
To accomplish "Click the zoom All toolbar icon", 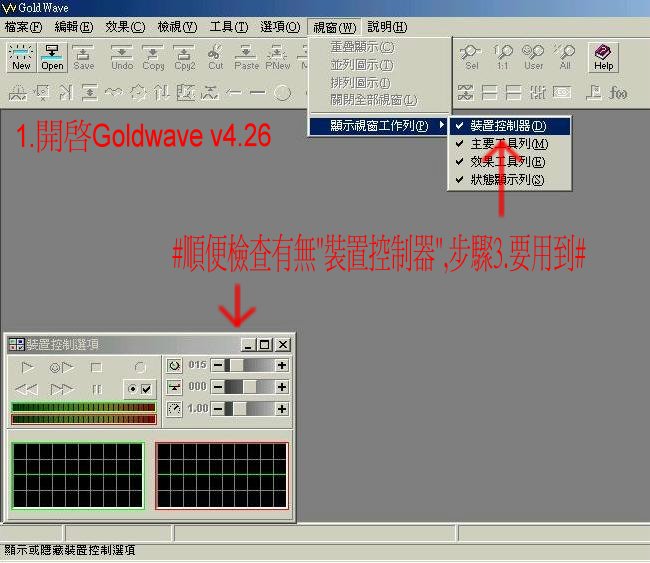I will [565, 58].
